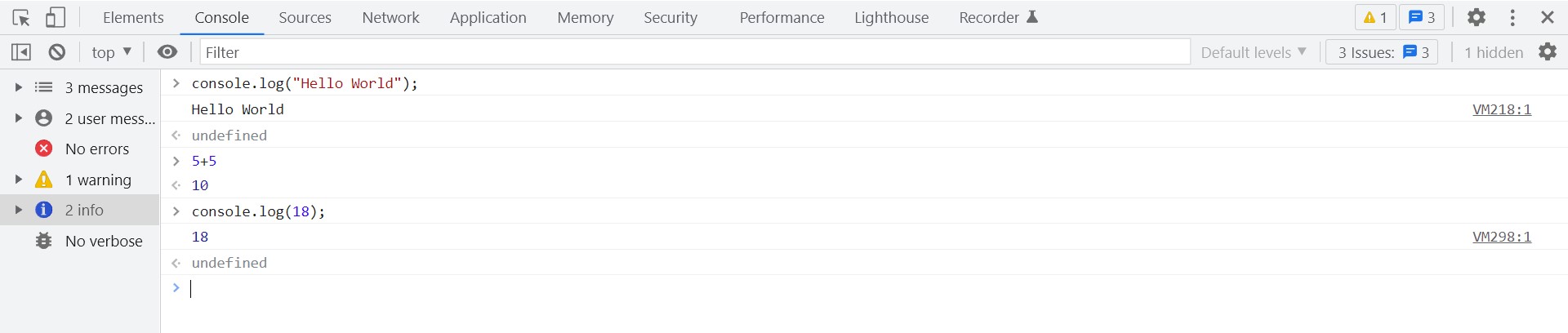Toggle the device toolbar icon
The width and height of the screenshot is (1568, 333).
click(55, 17)
